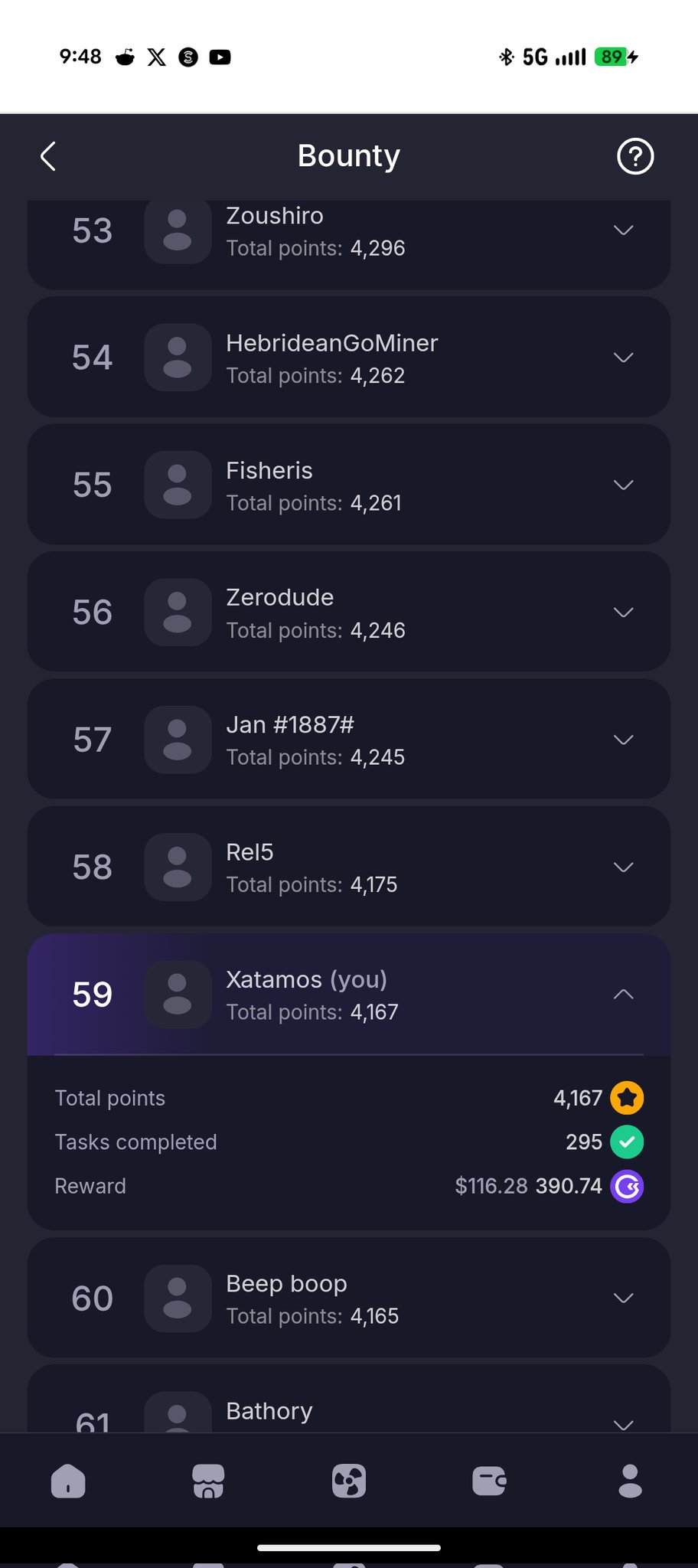Tap the orange star total points icon
Viewport: 698px width, 1568px height.
click(627, 1098)
